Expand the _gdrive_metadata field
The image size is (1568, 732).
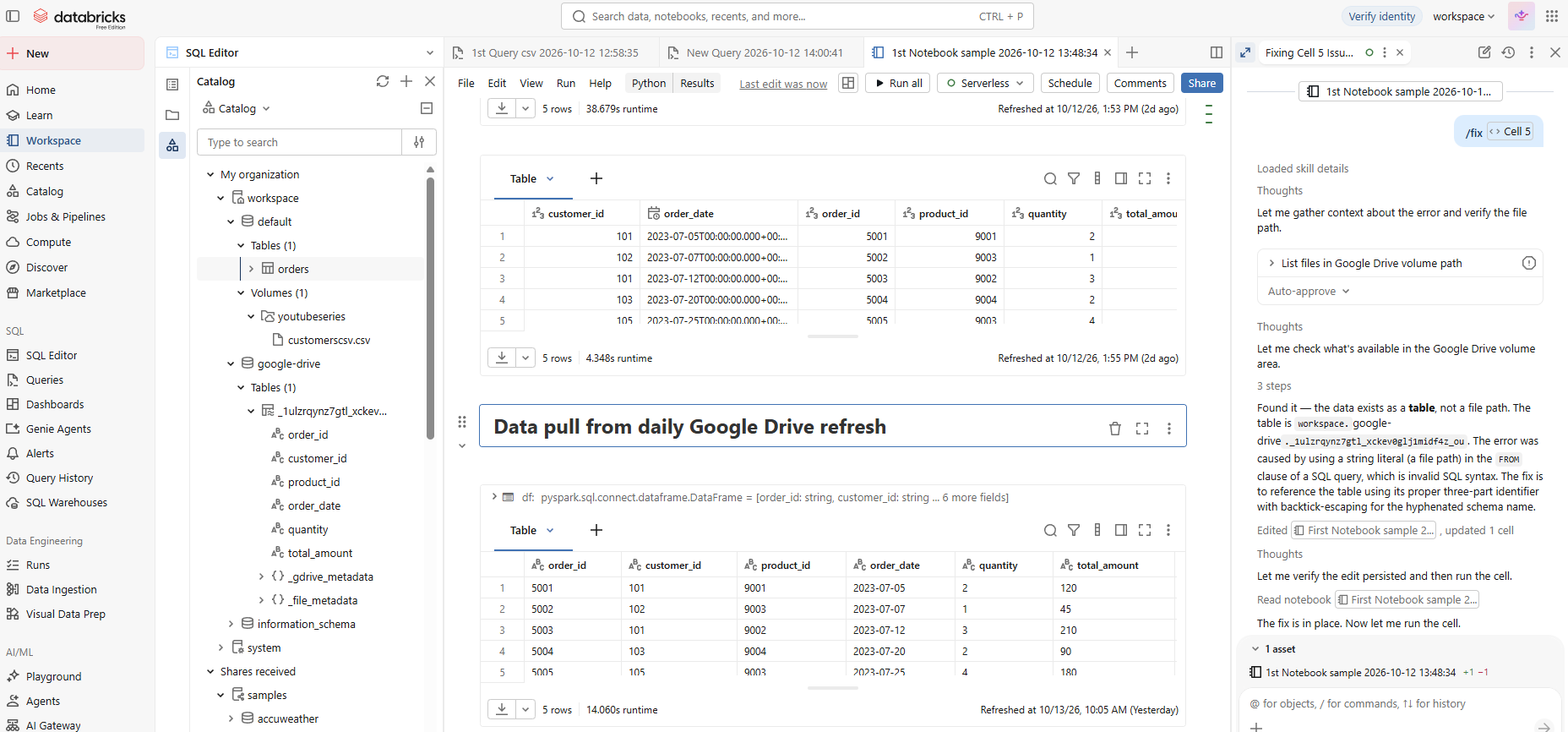click(261, 576)
